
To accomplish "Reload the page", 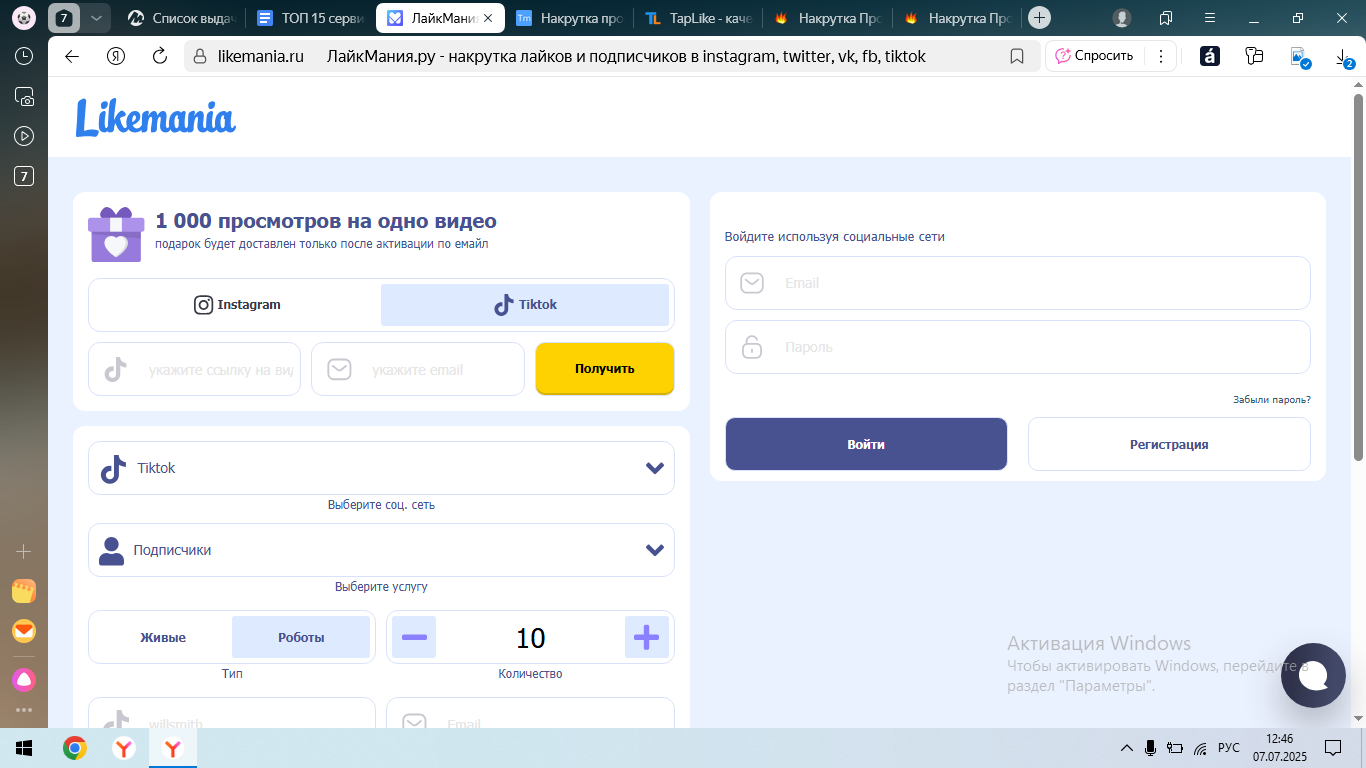I will (x=159, y=56).
